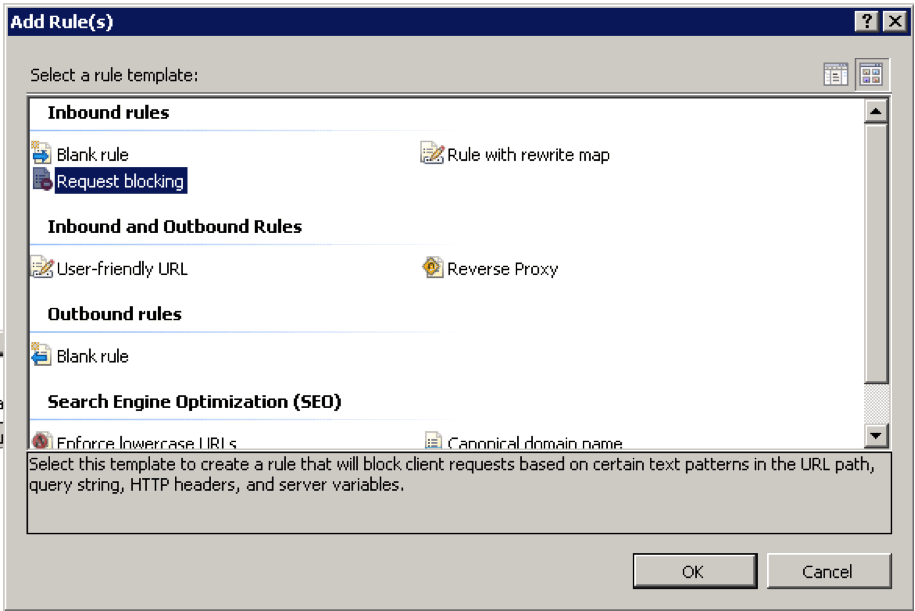Click the scrollbar up arrow
This screenshot has height=611, width=915.
(876, 112)
